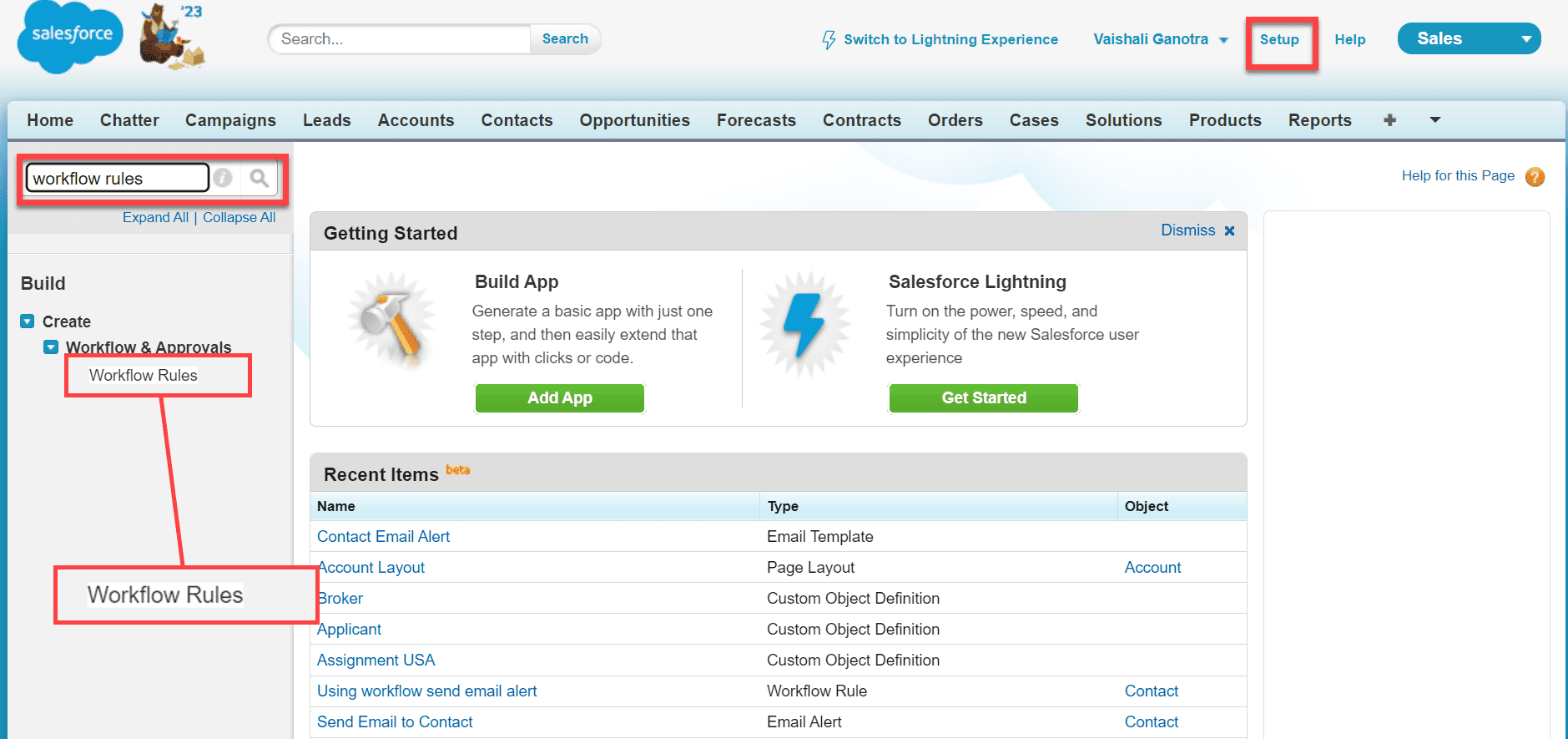
Task: Click the Add App button
Action: click(560, 398)
